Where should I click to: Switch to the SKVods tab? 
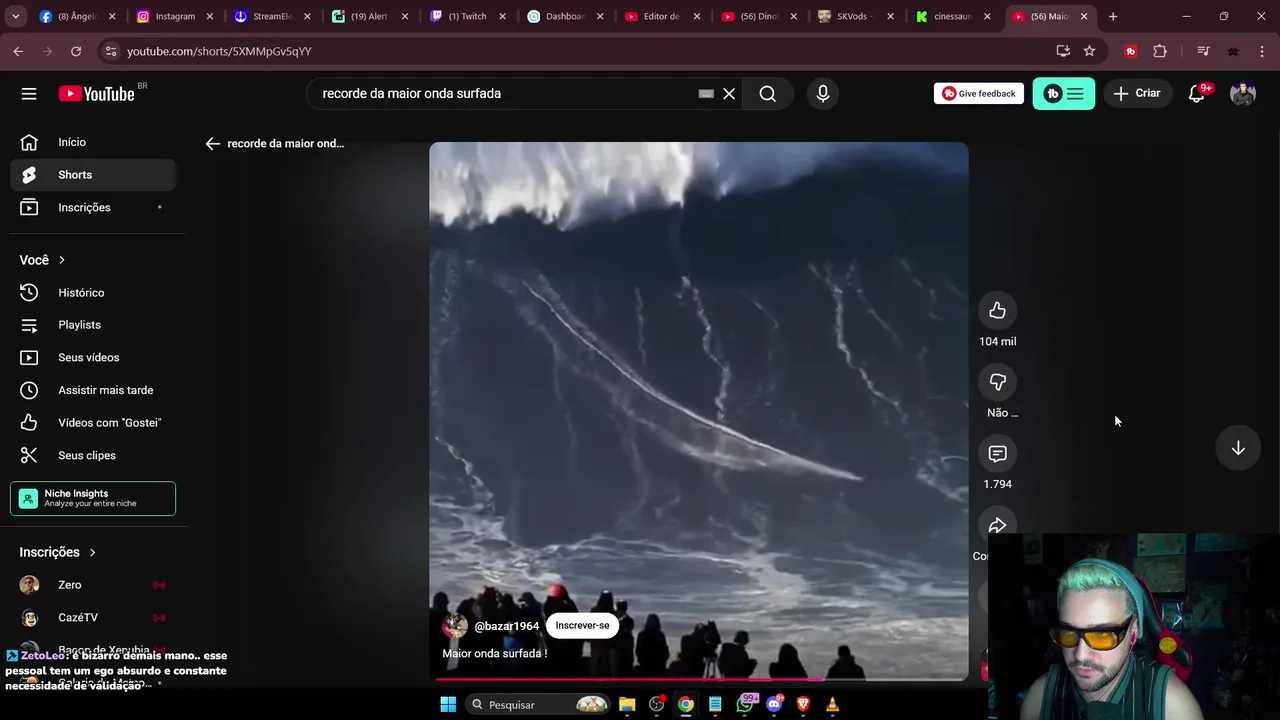(856, 16)
